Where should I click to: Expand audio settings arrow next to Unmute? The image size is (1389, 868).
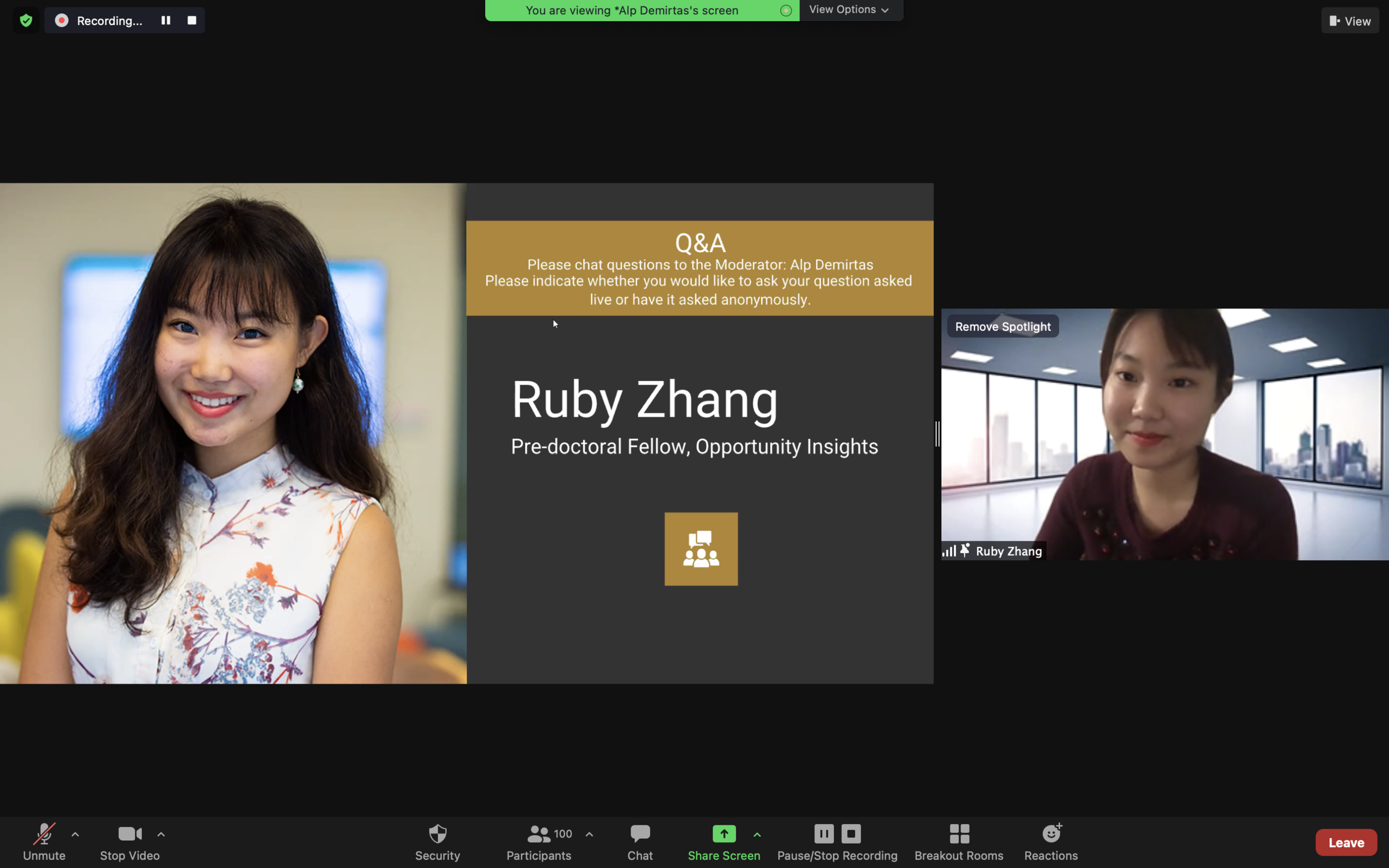click(x=75, y=835)
